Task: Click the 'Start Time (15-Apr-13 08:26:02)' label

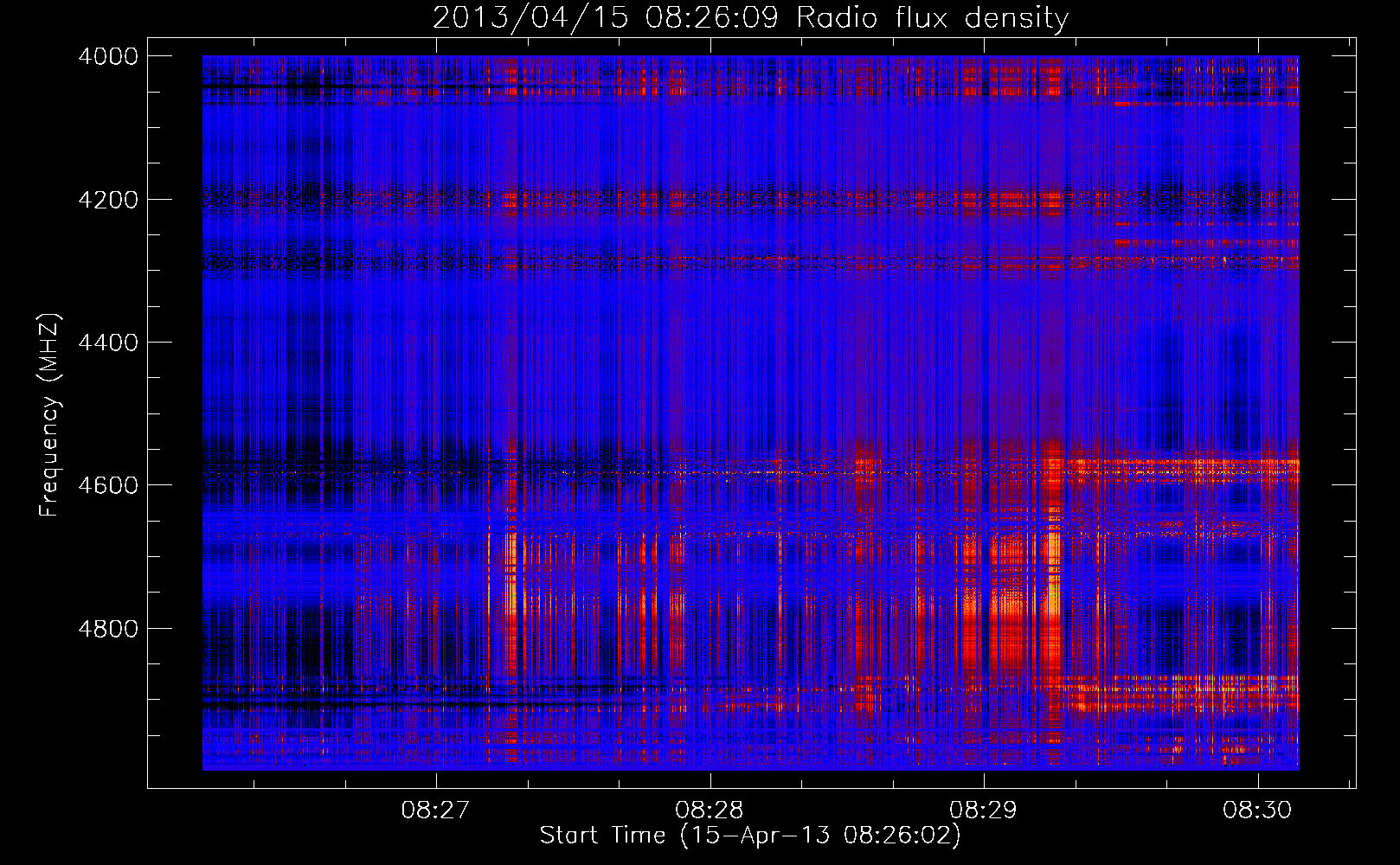Action: click(x=750, y=836)
